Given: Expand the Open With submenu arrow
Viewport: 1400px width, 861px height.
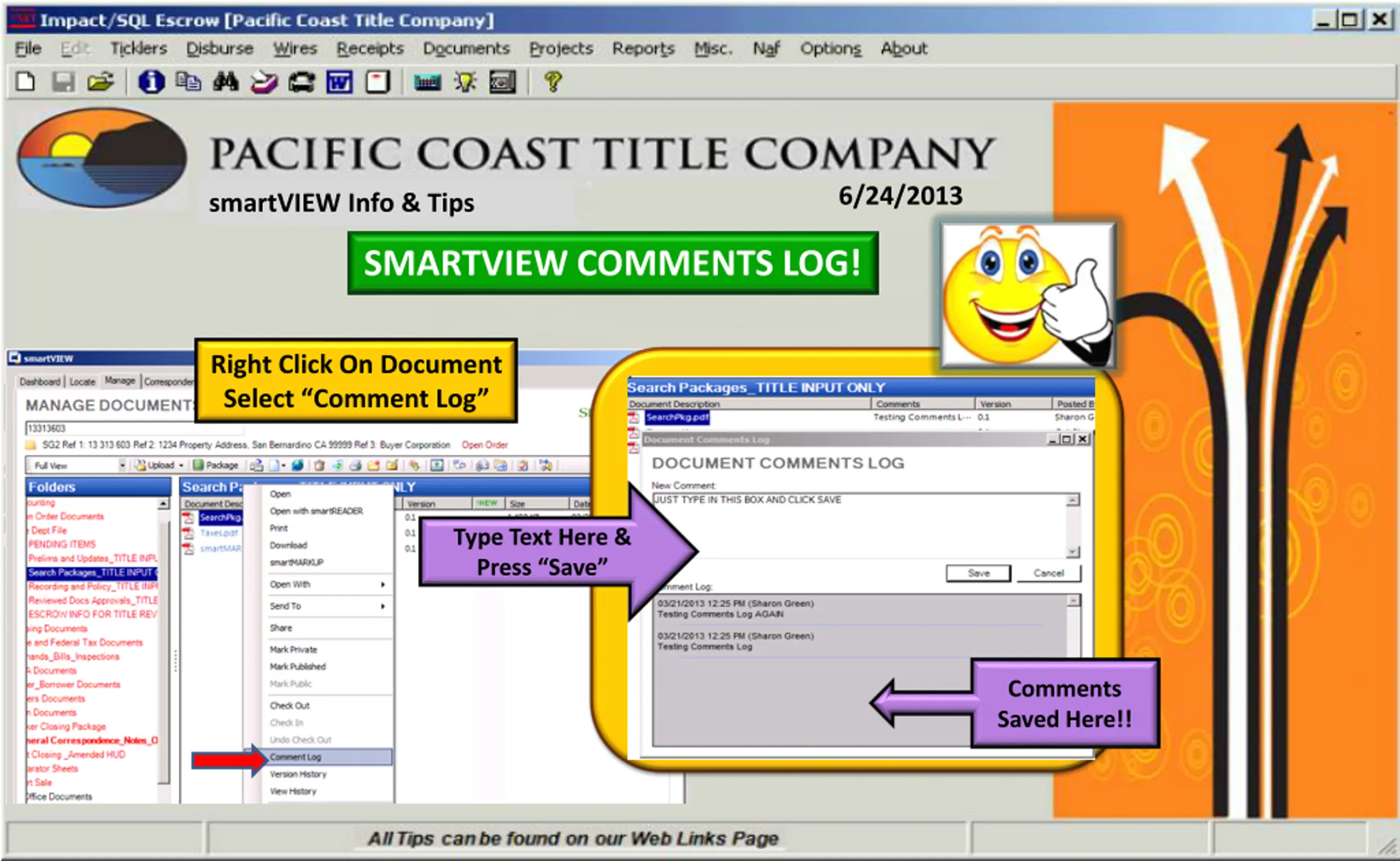Looking at the screenshot, I should point(383,584).
